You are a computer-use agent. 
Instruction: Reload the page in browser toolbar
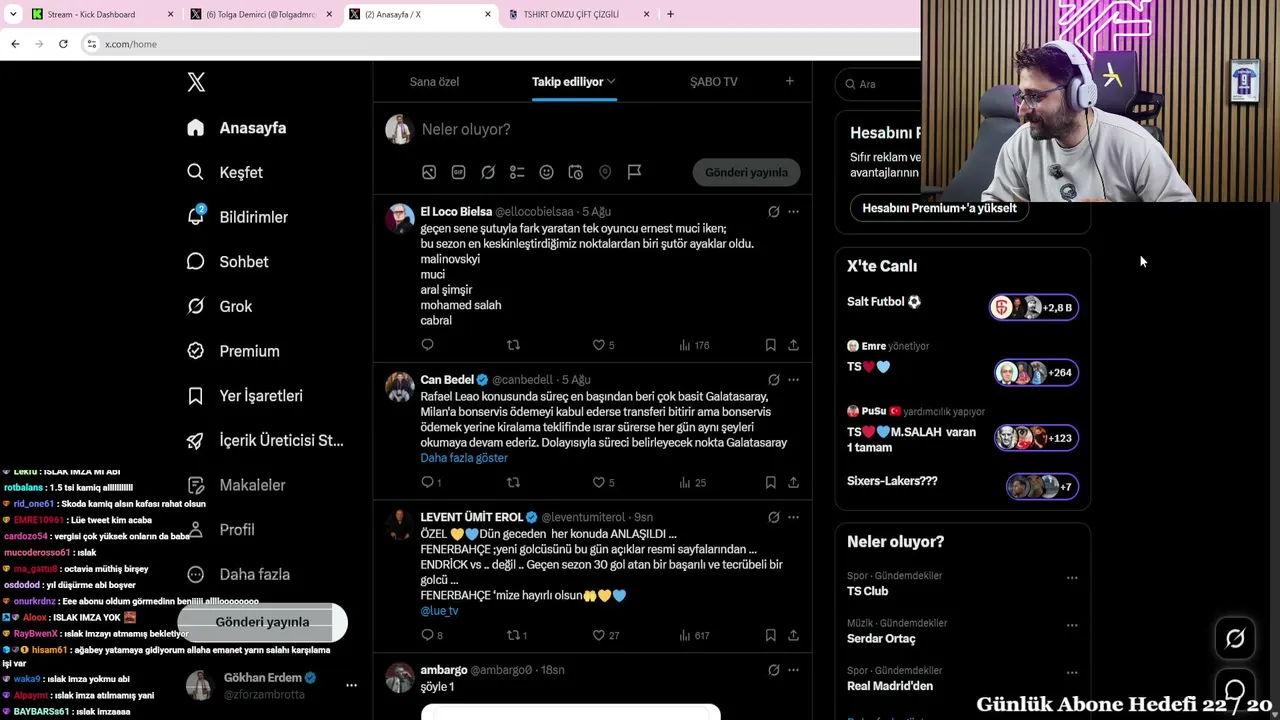tap(63, 44)
